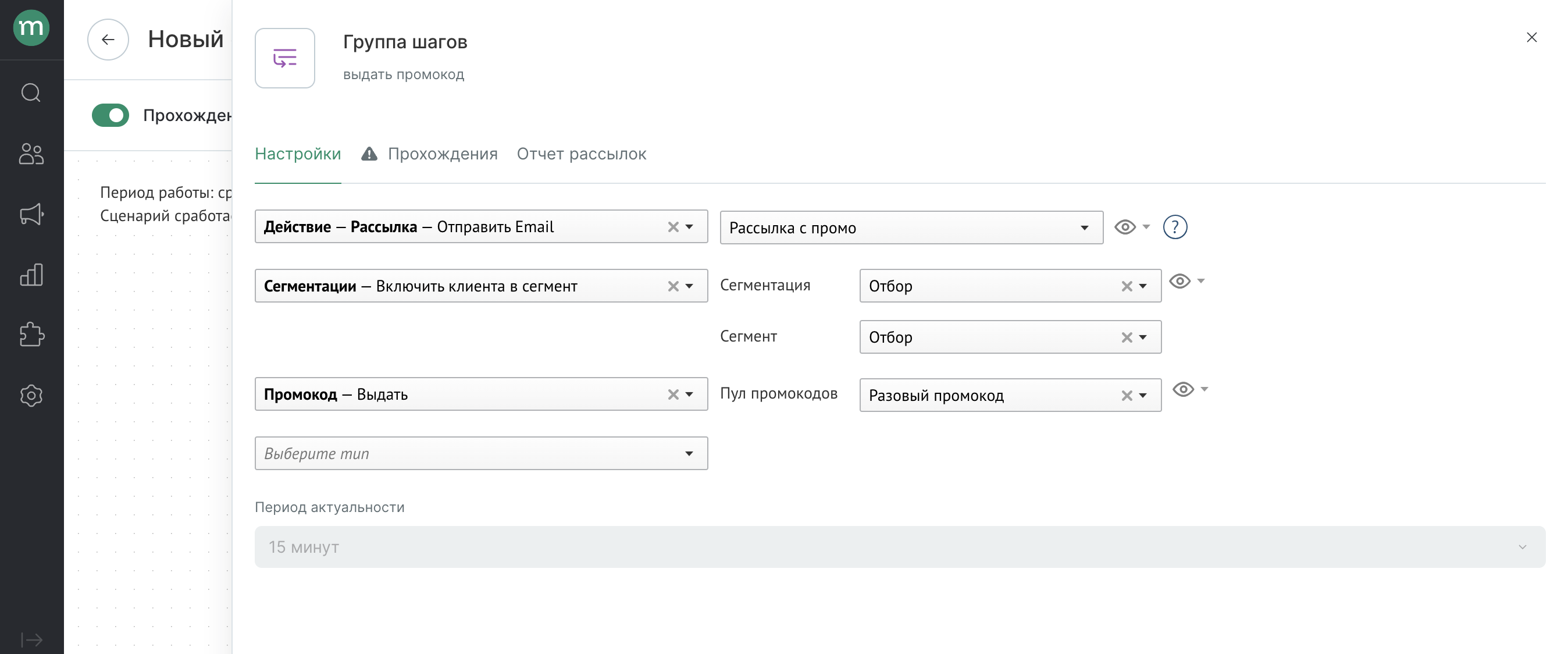Open the 15 минут period dropdown

900,547
